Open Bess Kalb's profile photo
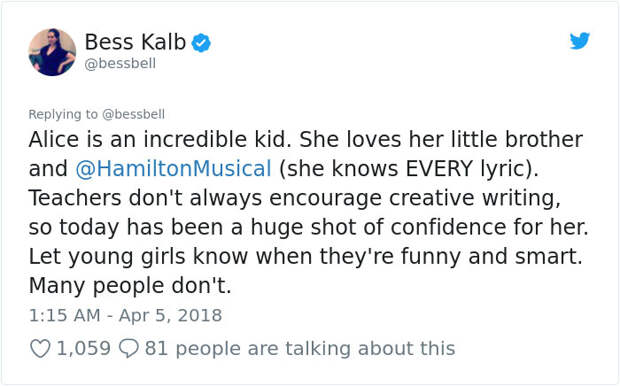Screen dimensions: 620x386 pyautogui.click(x=52, y=52)
